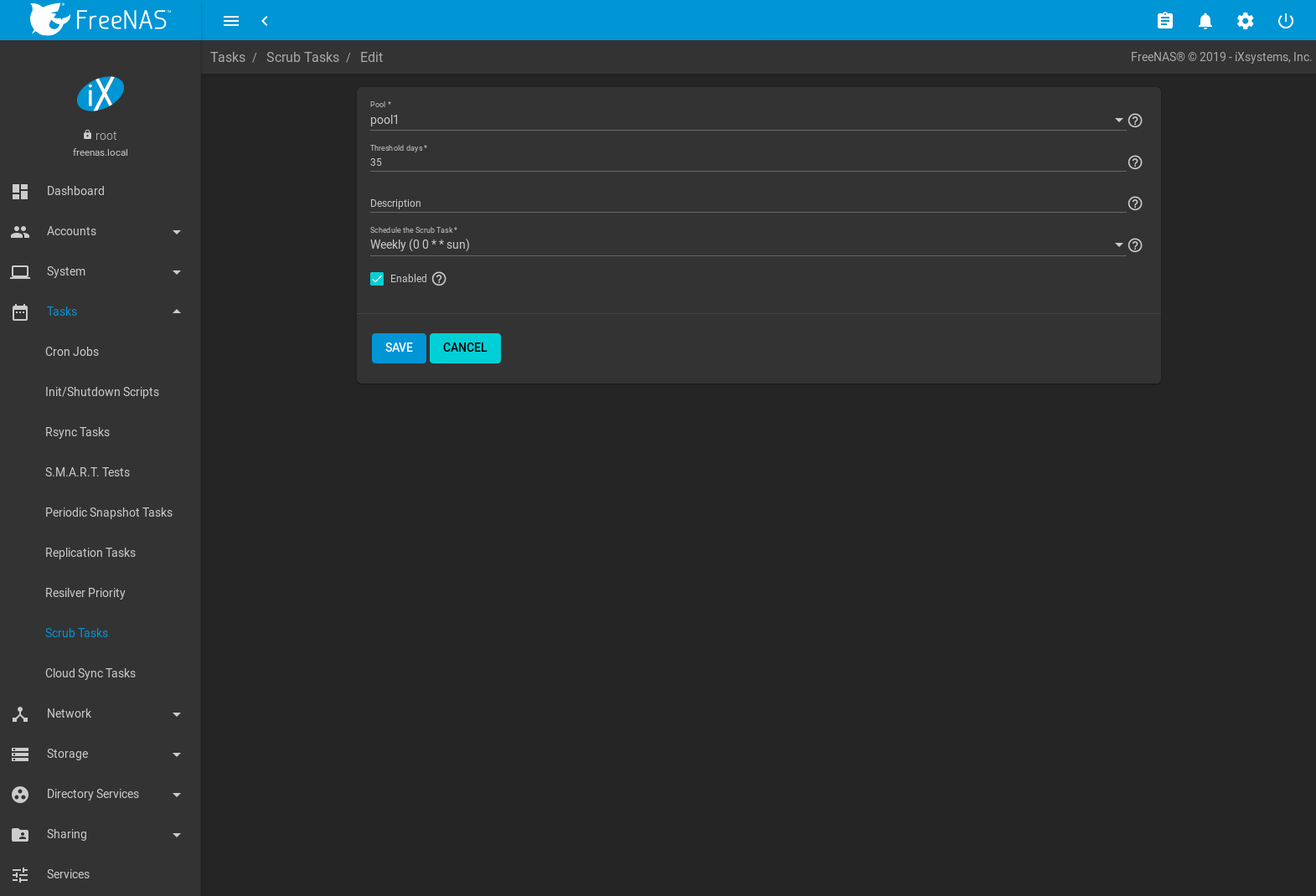Click the Directory Services icon

pos(20,795)
